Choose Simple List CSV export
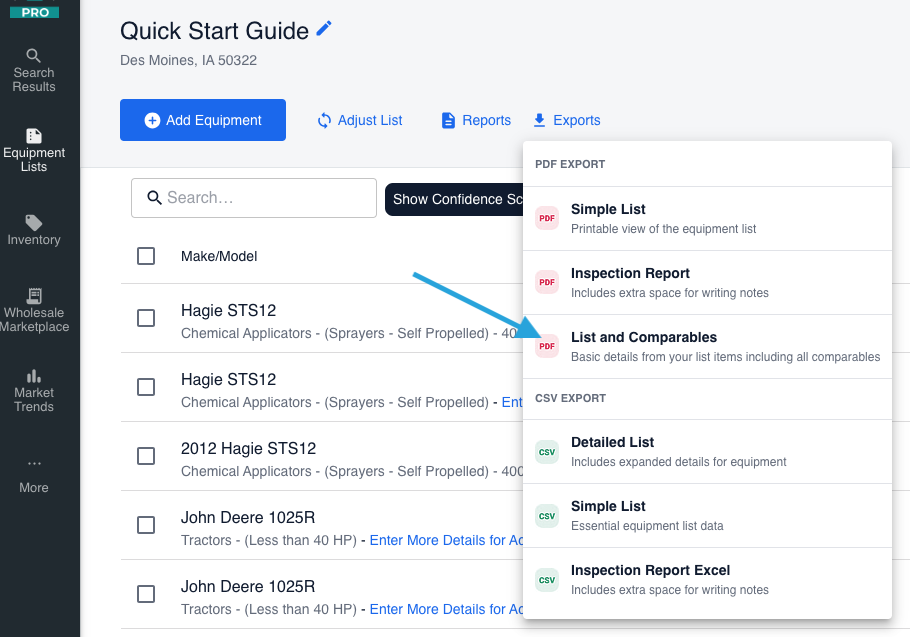Screen dimensions: 910x637 (x=707, y=515)
